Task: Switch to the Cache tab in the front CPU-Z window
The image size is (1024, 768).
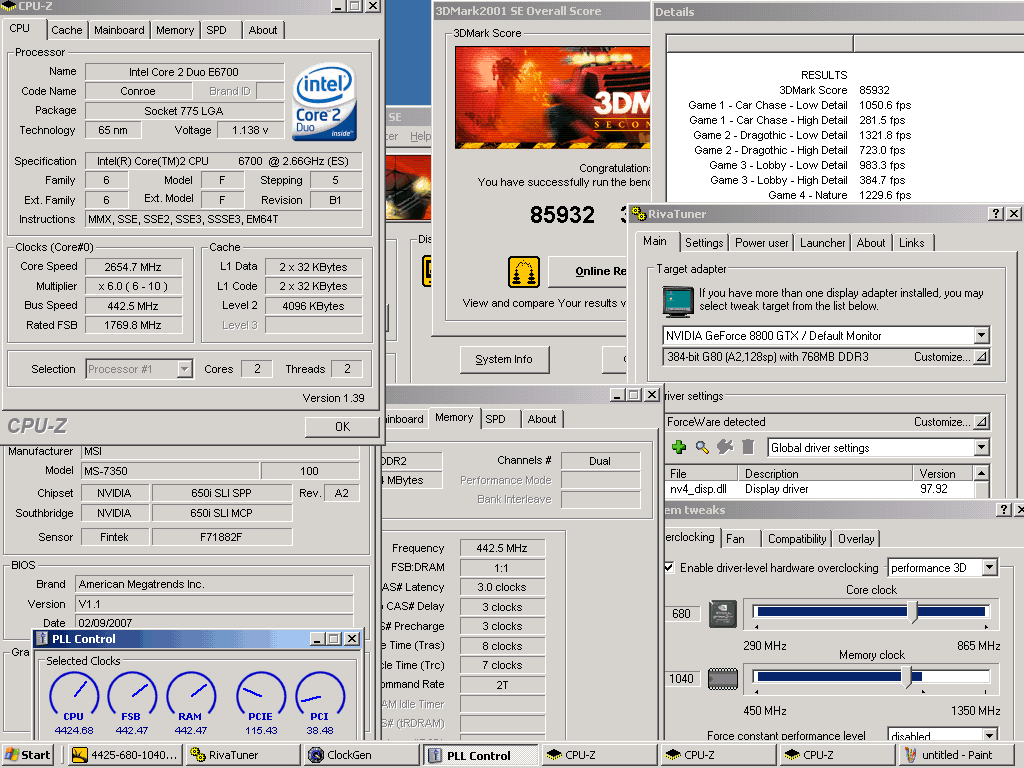Action: point(67,30)
